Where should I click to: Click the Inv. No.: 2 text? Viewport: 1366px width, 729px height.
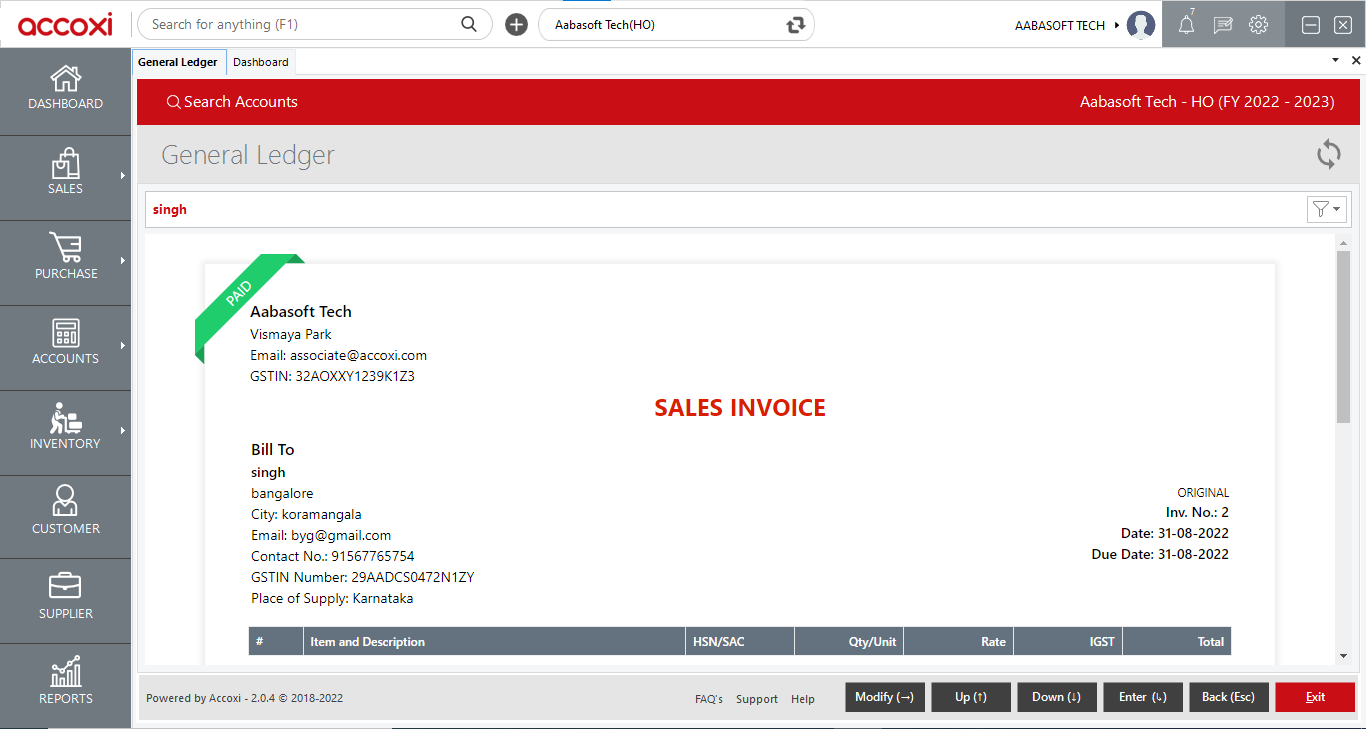1197,512
